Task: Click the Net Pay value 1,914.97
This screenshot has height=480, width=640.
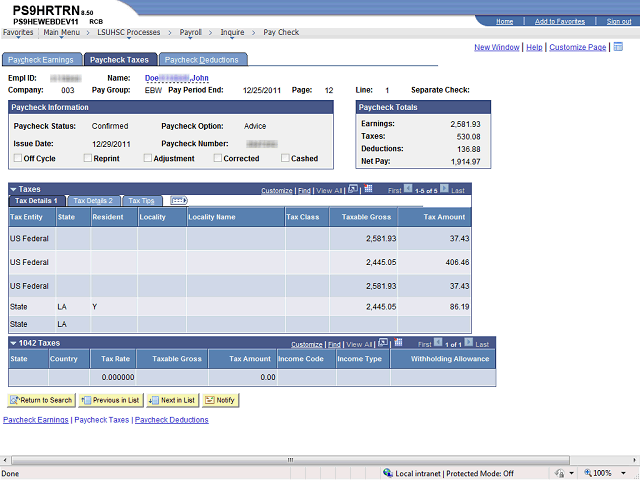Action: click(466, 162)
